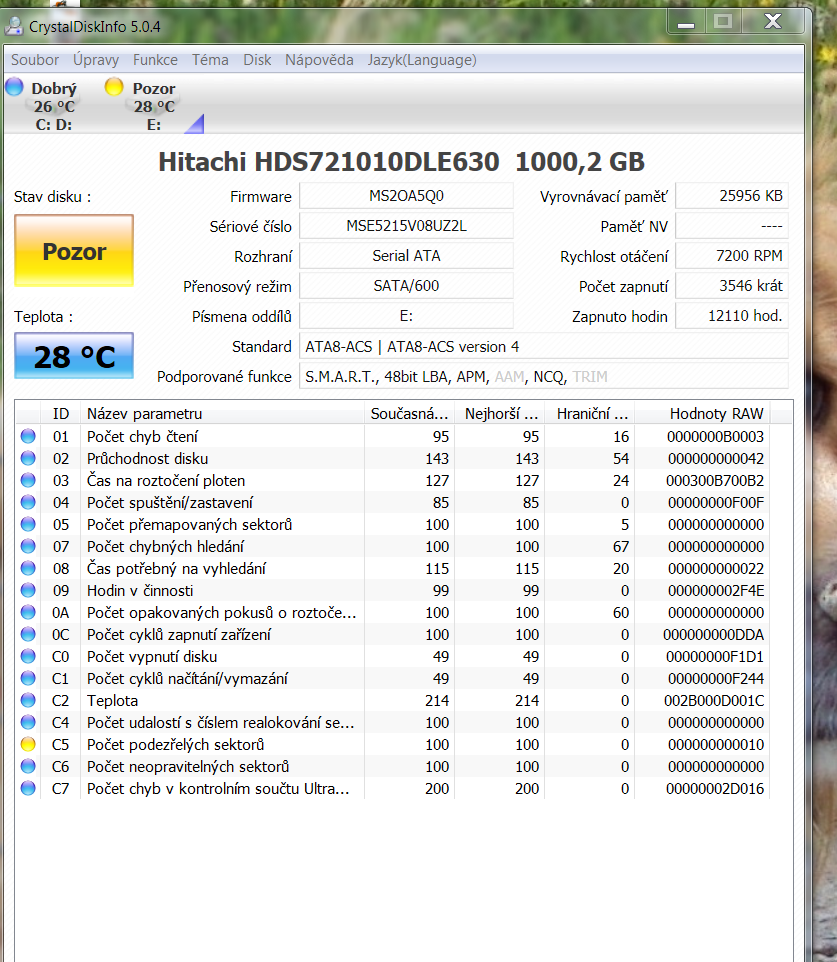
Task: Click the CrystalDiskInfo title bar icon
Action: pyautogui.click(x=14, y=26)
